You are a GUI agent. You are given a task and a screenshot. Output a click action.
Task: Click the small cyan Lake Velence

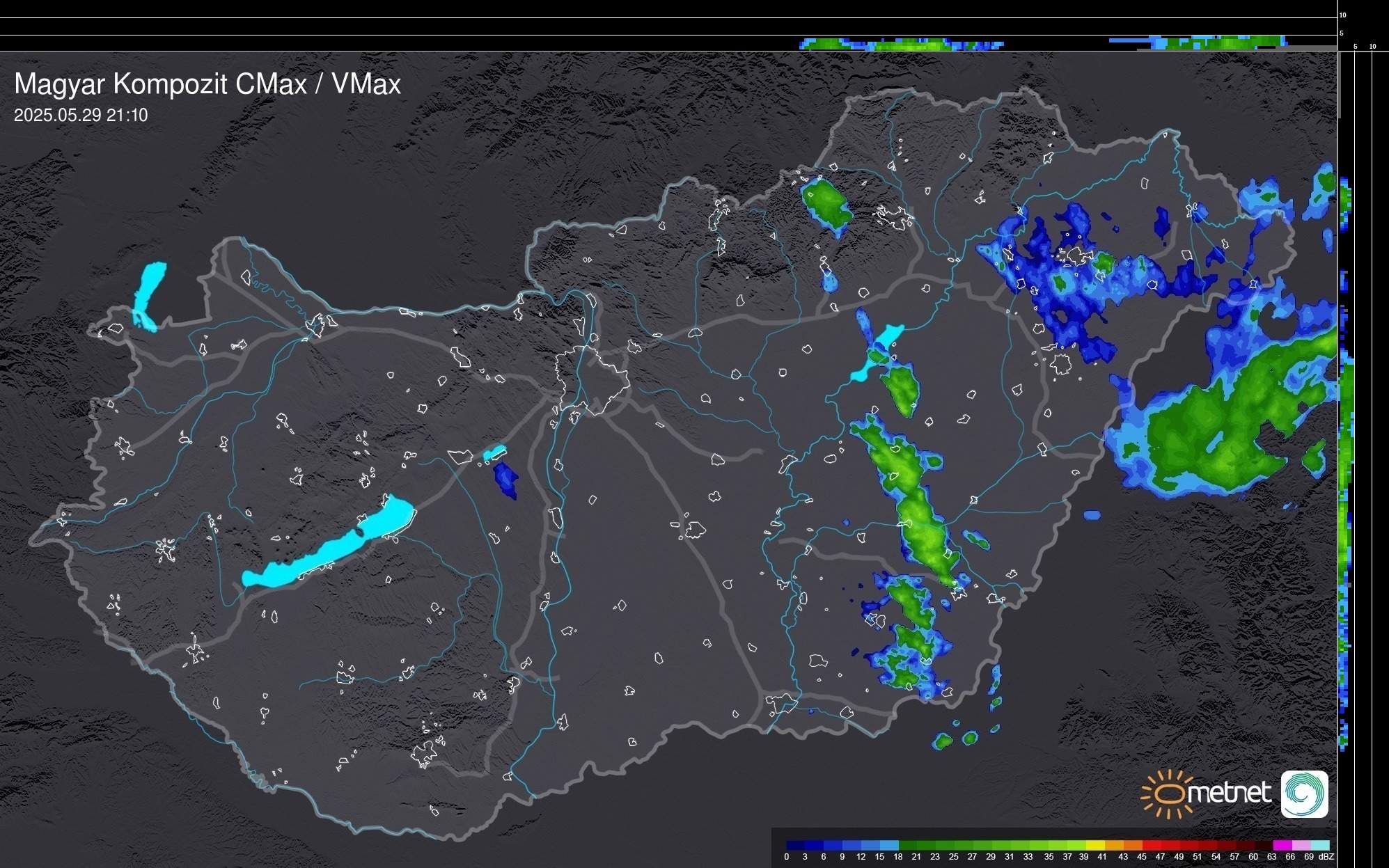tap(494, 453)
